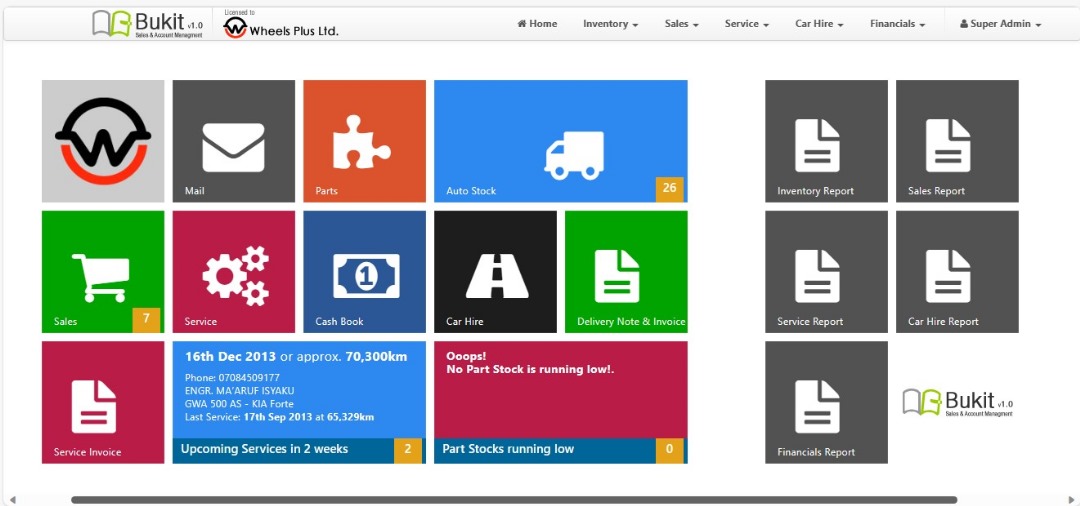This screenshot has height=506, width=1080.
Task: Open the Mail envelope tile
Action: click(233, 142)
